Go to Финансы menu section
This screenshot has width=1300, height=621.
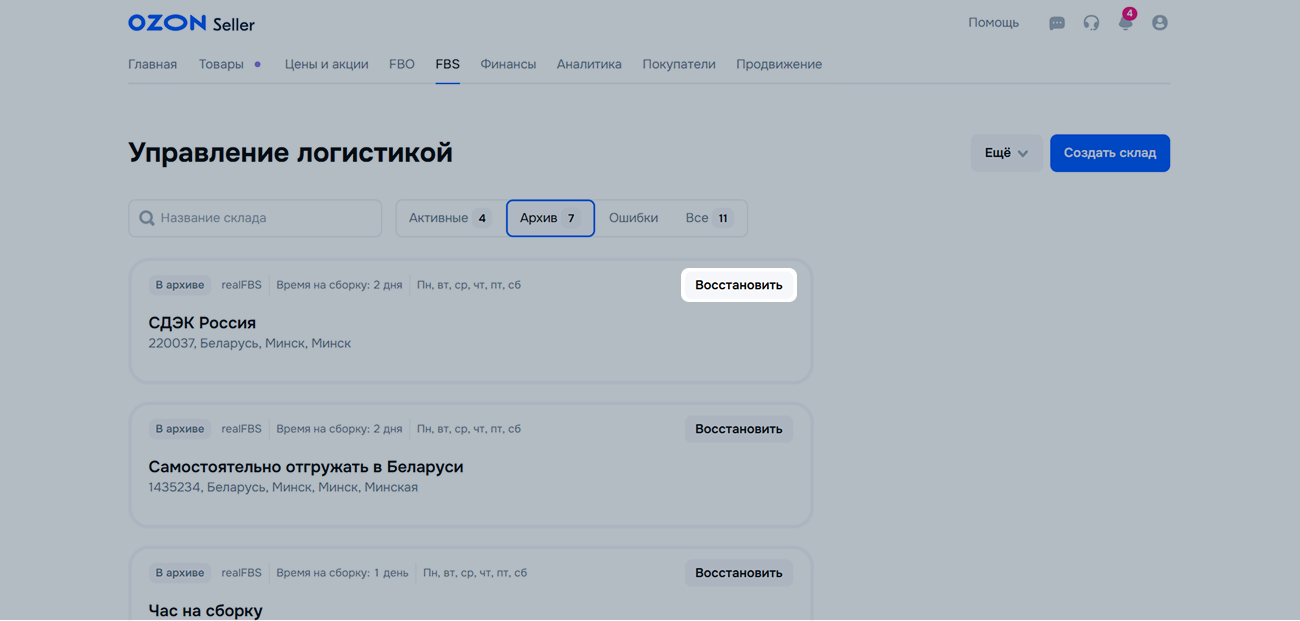(508, 64)
